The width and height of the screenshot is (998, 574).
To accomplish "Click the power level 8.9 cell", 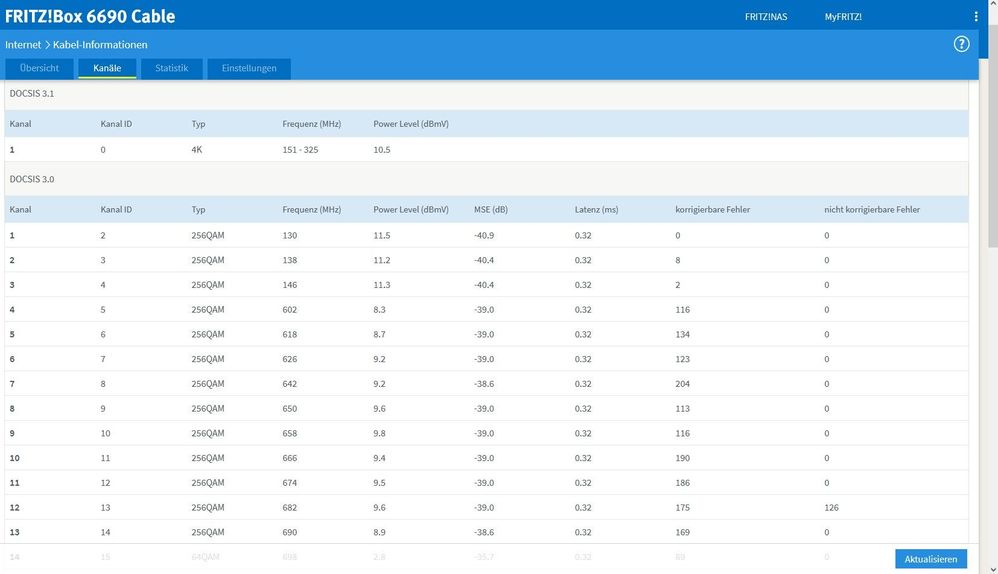I will (x=379, y=533).
